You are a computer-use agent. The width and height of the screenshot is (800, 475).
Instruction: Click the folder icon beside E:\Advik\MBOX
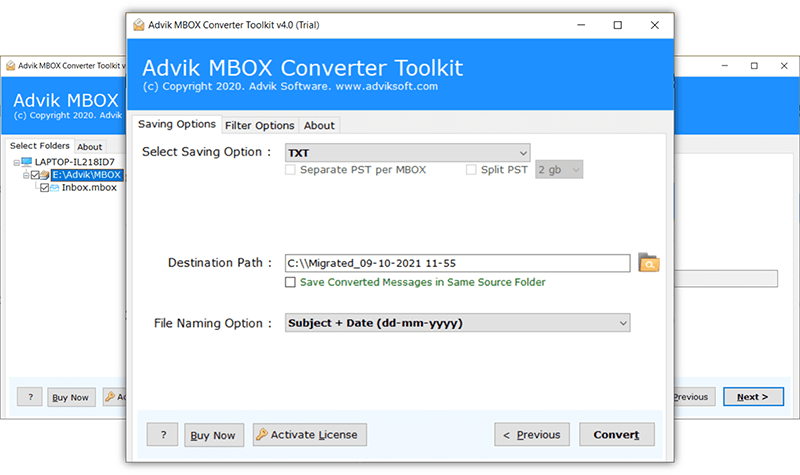pos(45,175)
